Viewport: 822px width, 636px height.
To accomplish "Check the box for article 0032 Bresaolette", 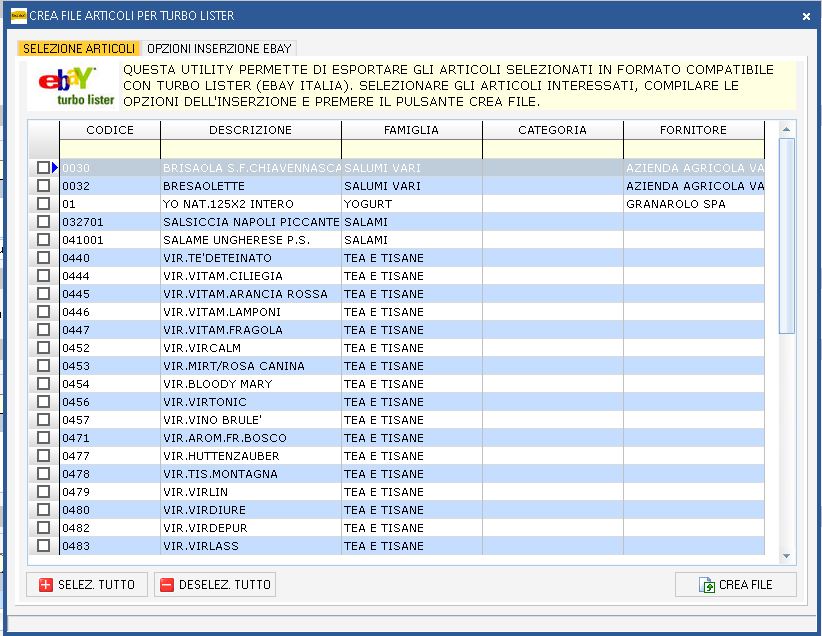I will (x=44, y=186).
